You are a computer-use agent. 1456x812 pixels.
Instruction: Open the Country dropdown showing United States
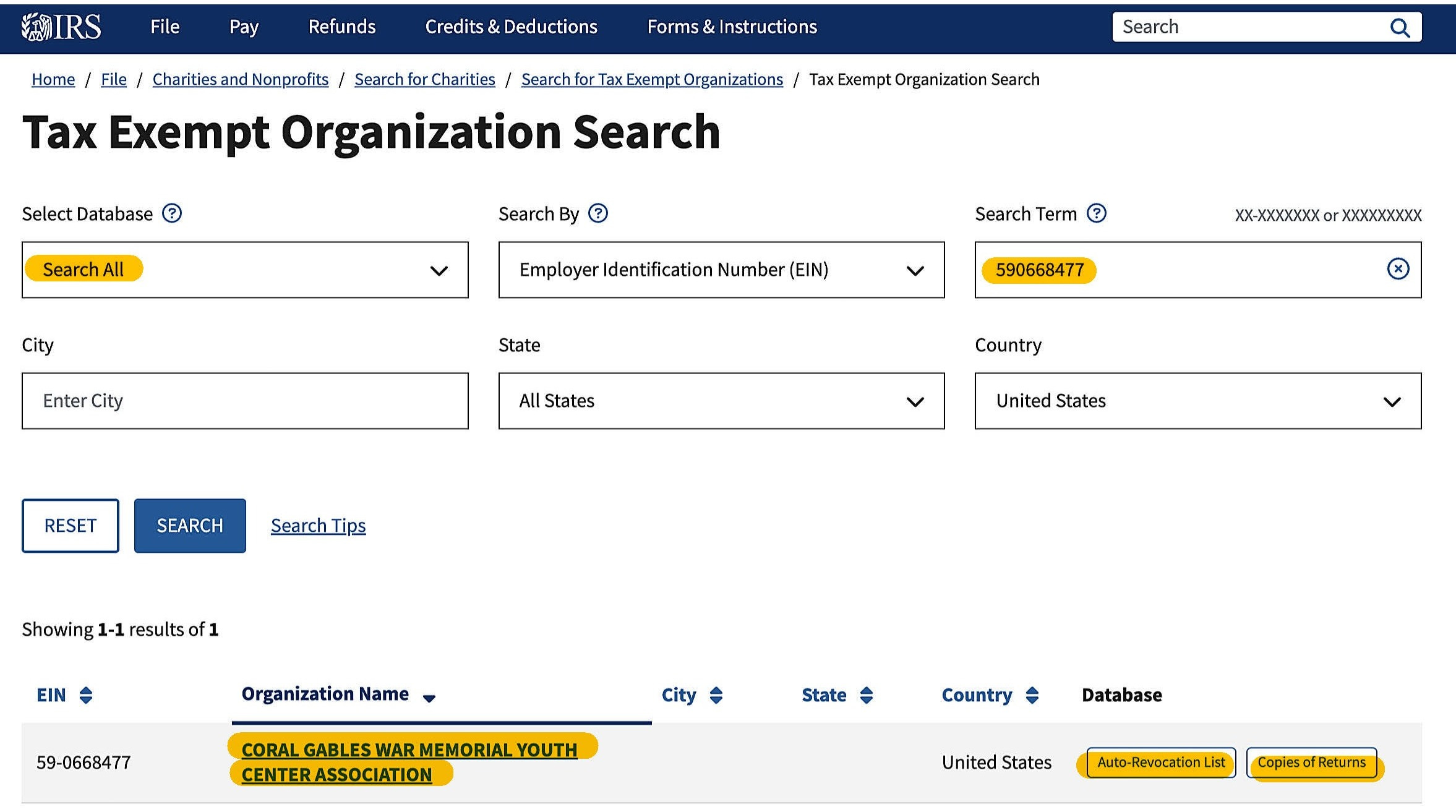click(x=1198, y=401)
